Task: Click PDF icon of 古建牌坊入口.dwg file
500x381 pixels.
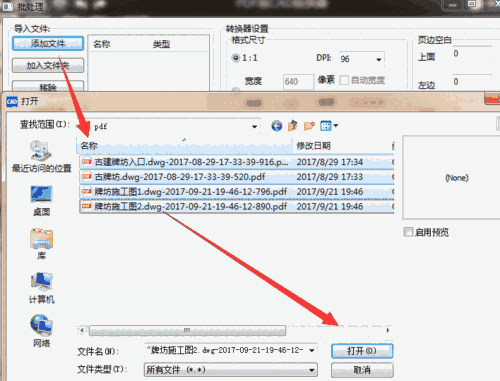Action: (x=86, y=162)
